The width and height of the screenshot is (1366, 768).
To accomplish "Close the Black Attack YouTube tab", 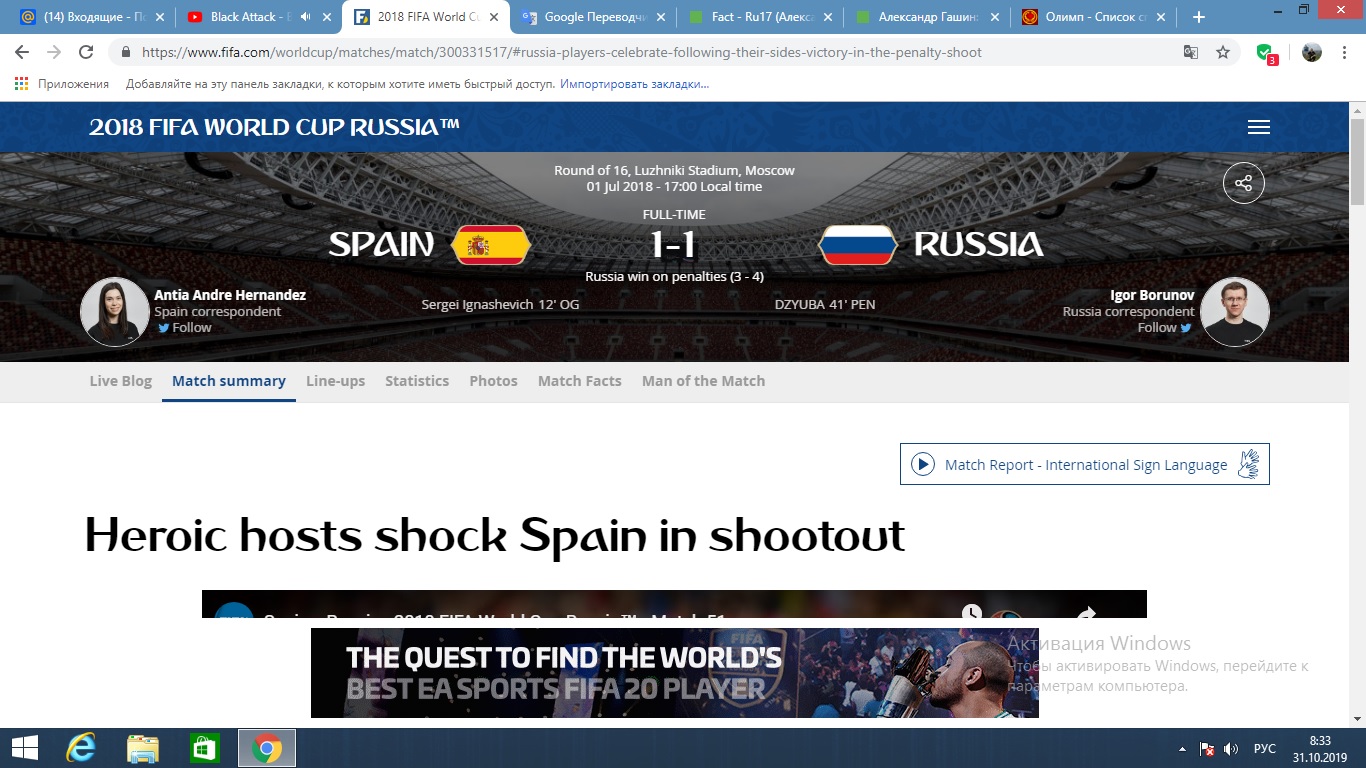I will pos(327,17).
